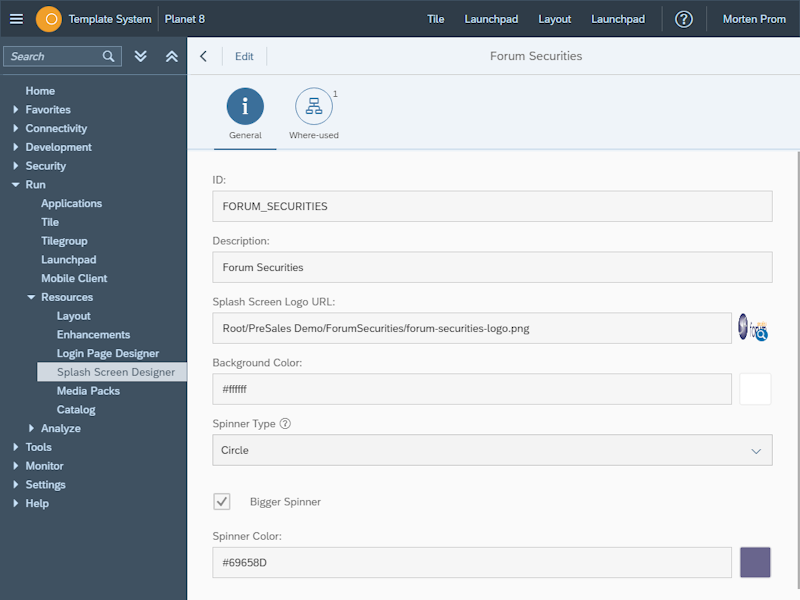Collapse all navigation tree nodes
The width and height of the screenshot is (800, 600).
click(x=172, y=57)
